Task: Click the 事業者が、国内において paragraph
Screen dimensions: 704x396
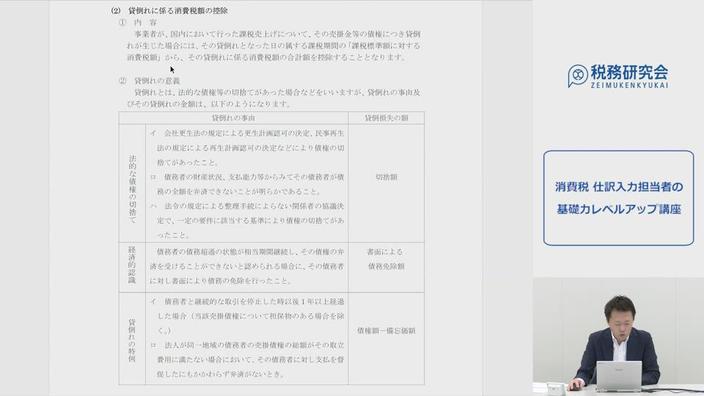Action: pos(273,45)
